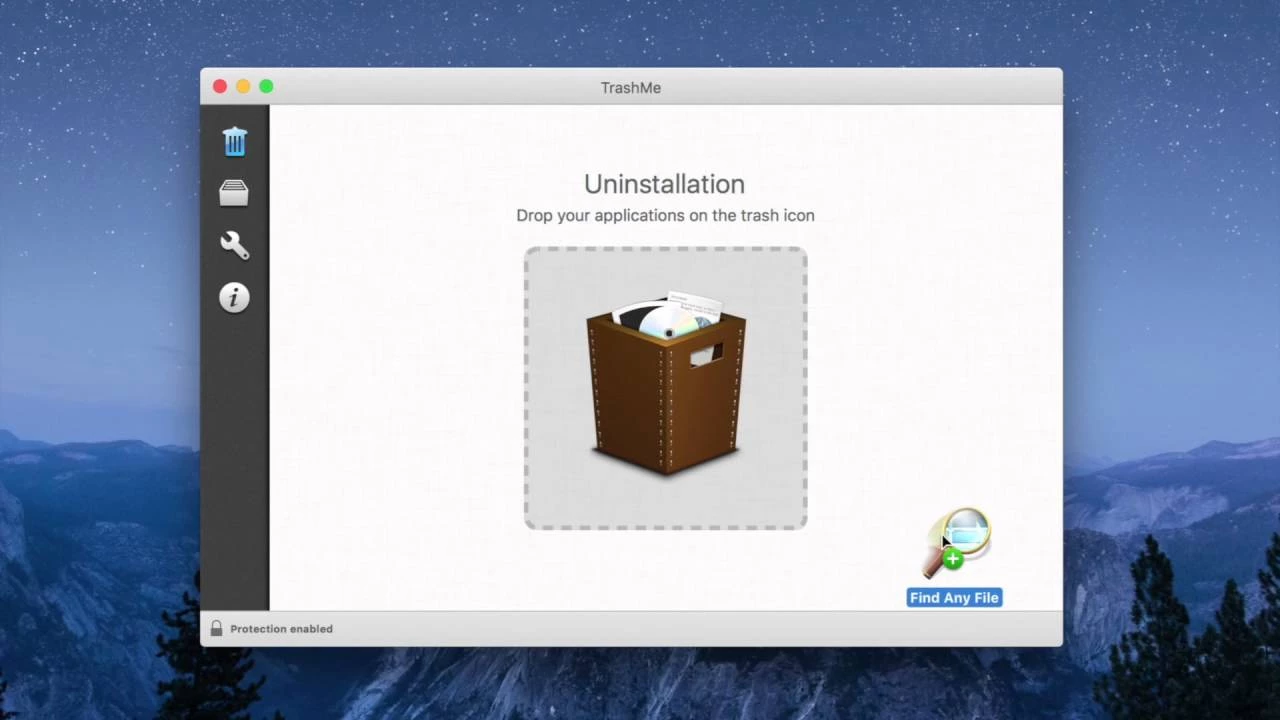
Task: Minimize TrashMe with the yellow button
Action: (x=243, y=87)
